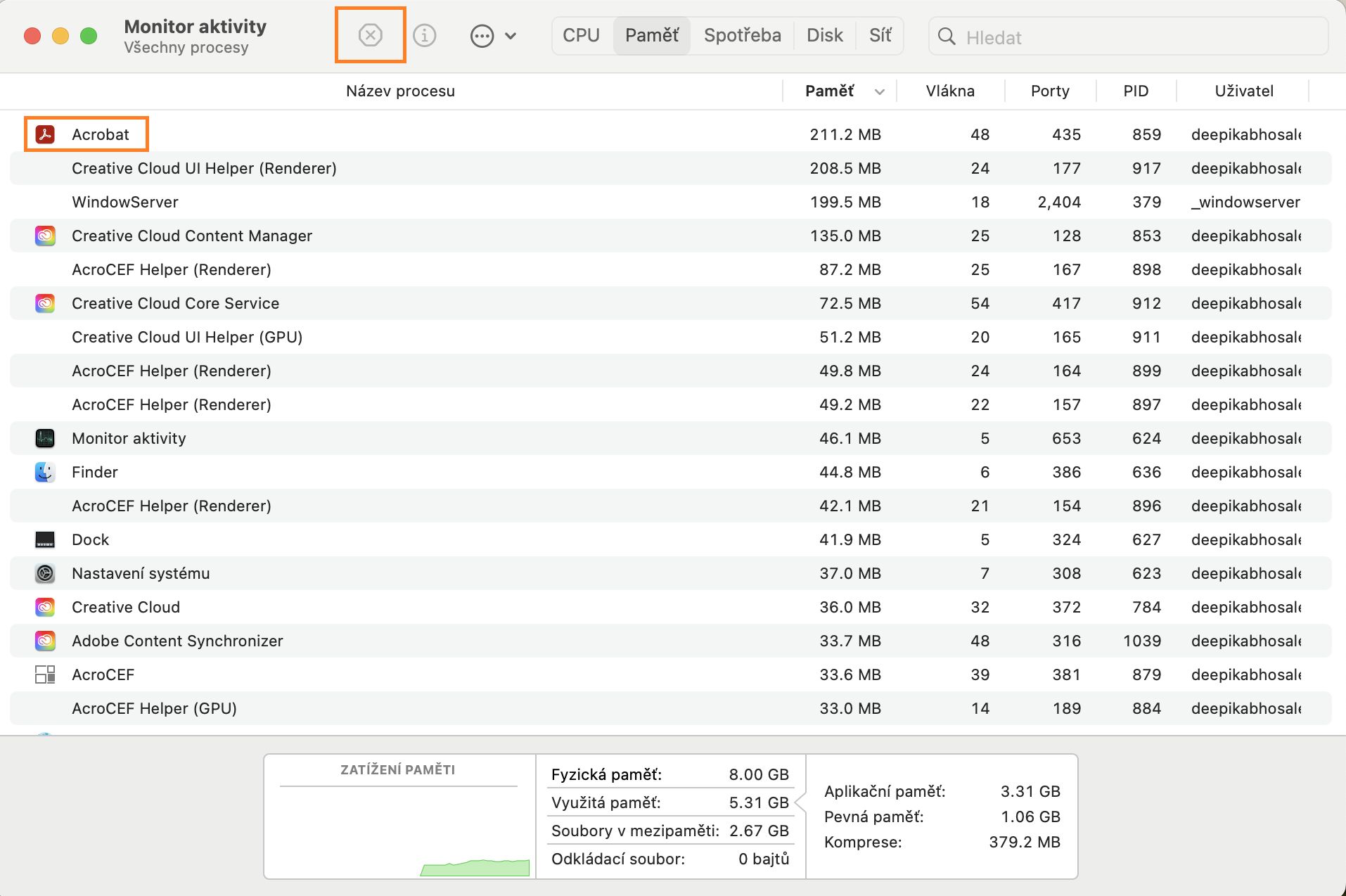Image resolution: width=1346 pixels, height=896 pixels.
Task: Click the Zatížení paměti memory pressure graph
Action: click(399, 830)
